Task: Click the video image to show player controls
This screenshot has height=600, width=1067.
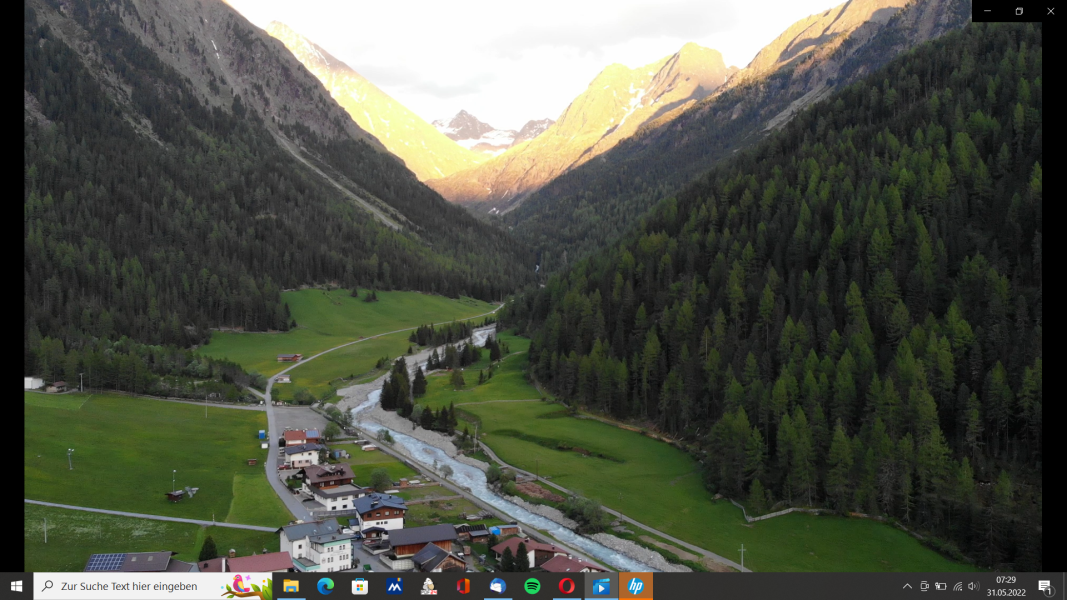Action: (x=533, y=300)
